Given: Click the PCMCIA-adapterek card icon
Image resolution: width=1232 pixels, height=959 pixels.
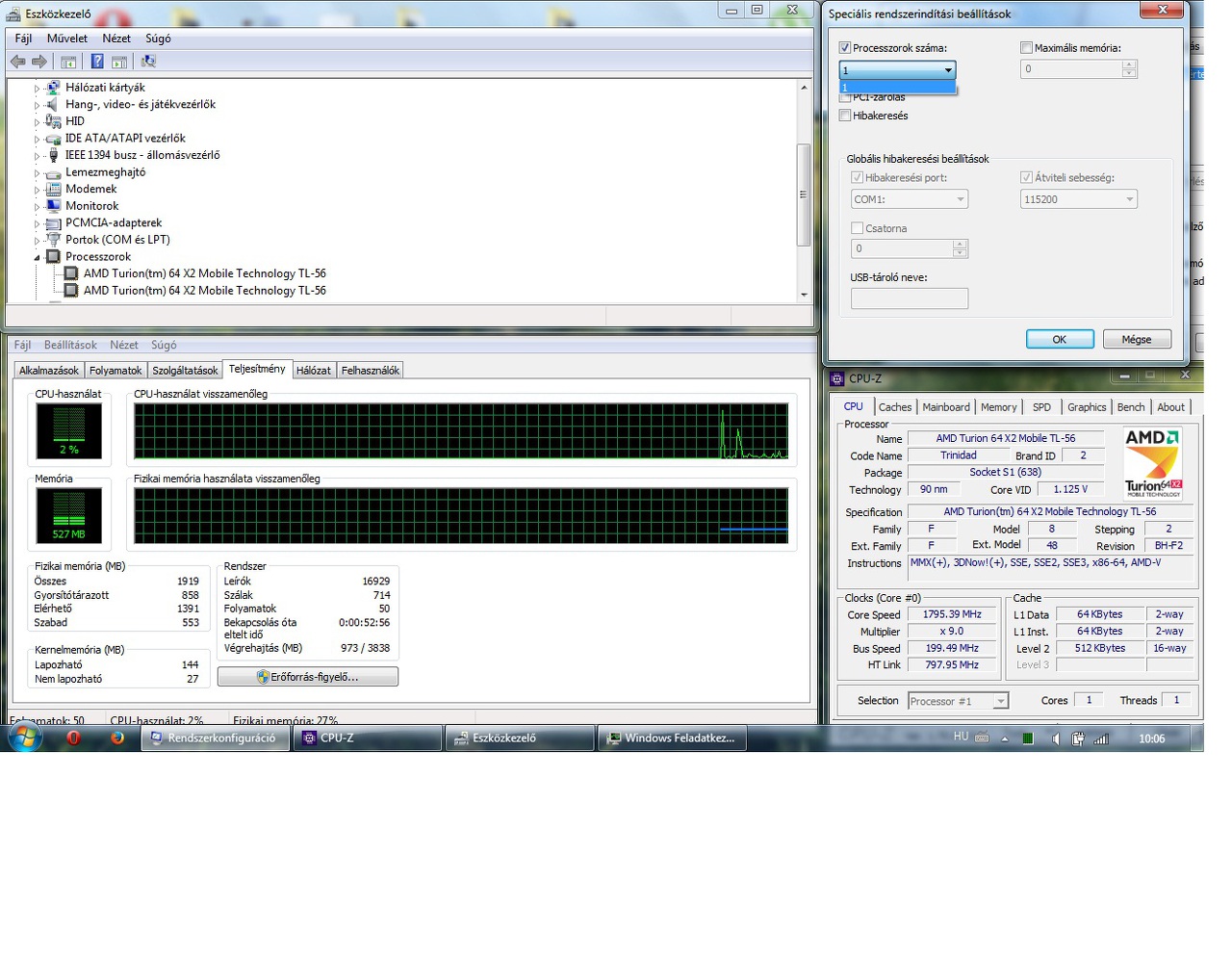Looking at the screenshot, I should 54,223.
